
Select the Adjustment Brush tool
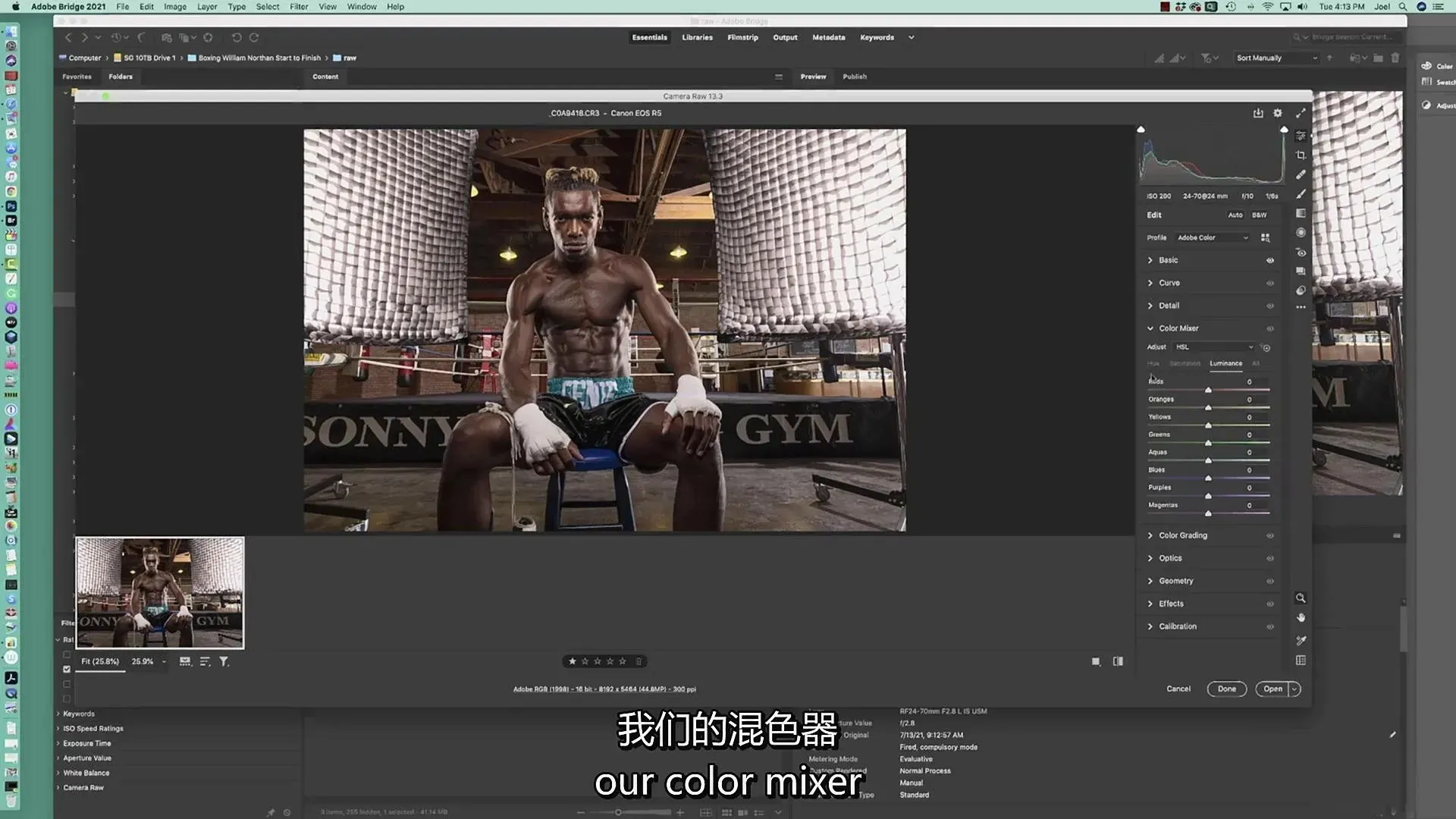(x=1301, y=194)
